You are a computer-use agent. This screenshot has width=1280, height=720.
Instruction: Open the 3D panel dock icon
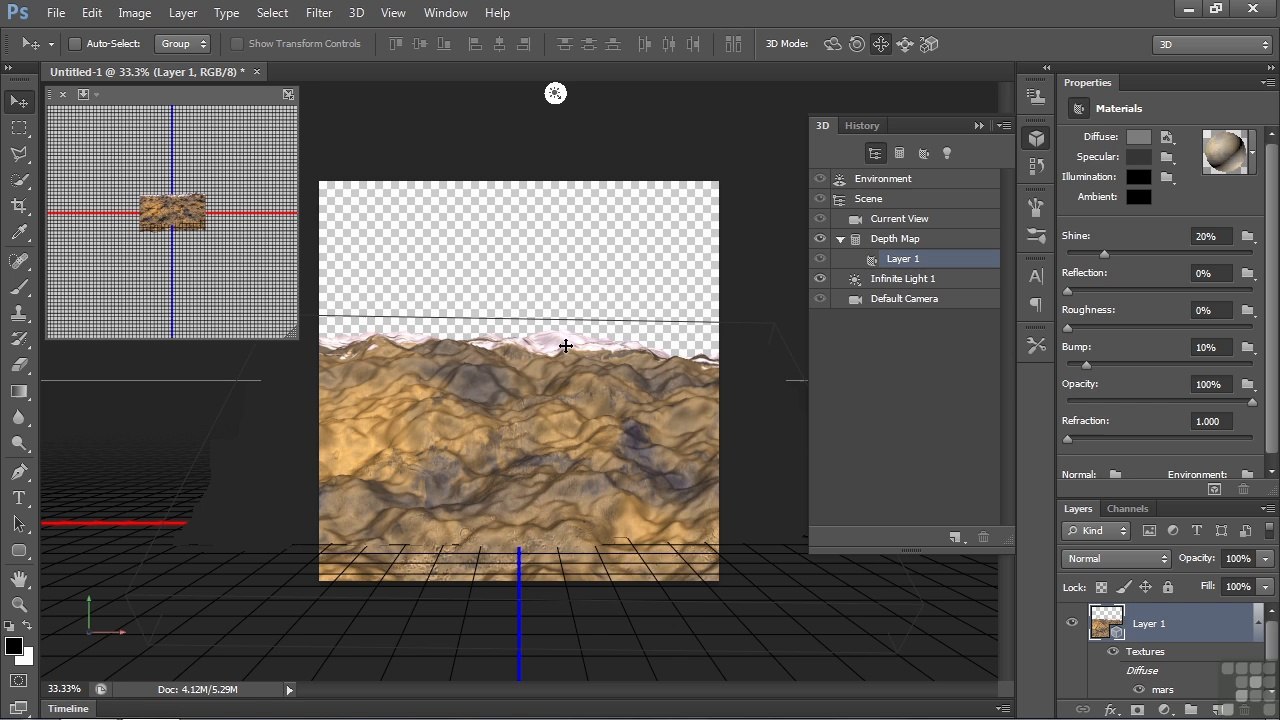pyautogui.click(x=1037, y=139)
